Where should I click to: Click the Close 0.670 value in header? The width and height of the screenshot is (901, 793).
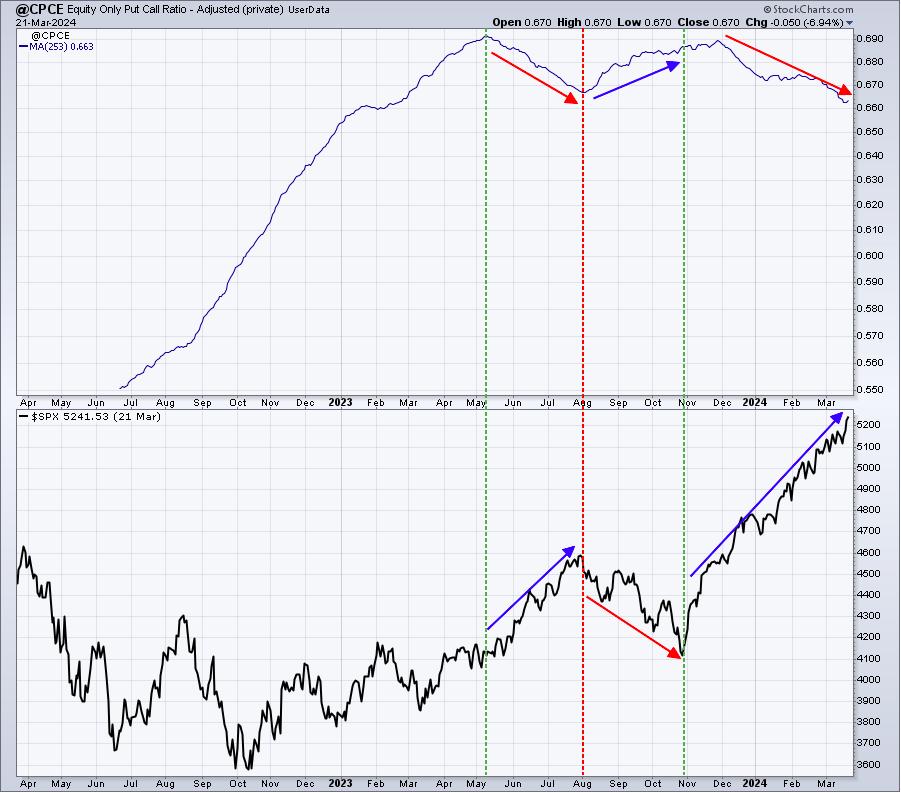709,22
